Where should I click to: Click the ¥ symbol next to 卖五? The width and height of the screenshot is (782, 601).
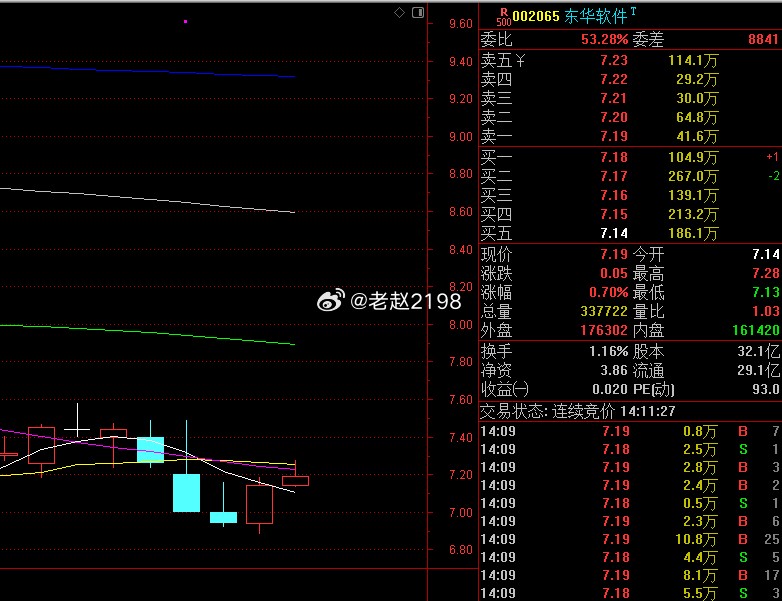pos(520,61)
